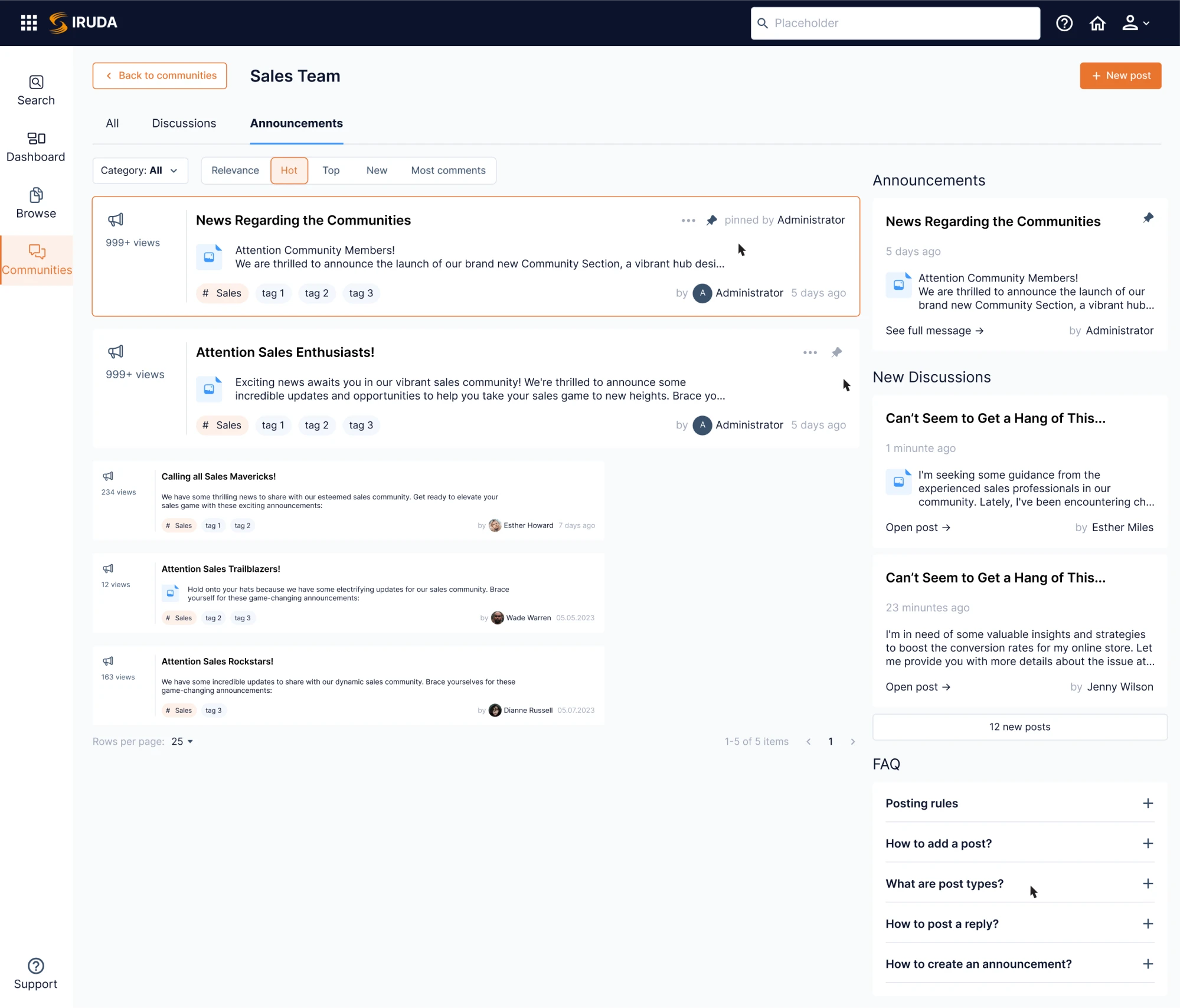Expand the What are post types FAQ item
The width and height of the screenshot is (1180, 1008).
tap(1147, 883)
